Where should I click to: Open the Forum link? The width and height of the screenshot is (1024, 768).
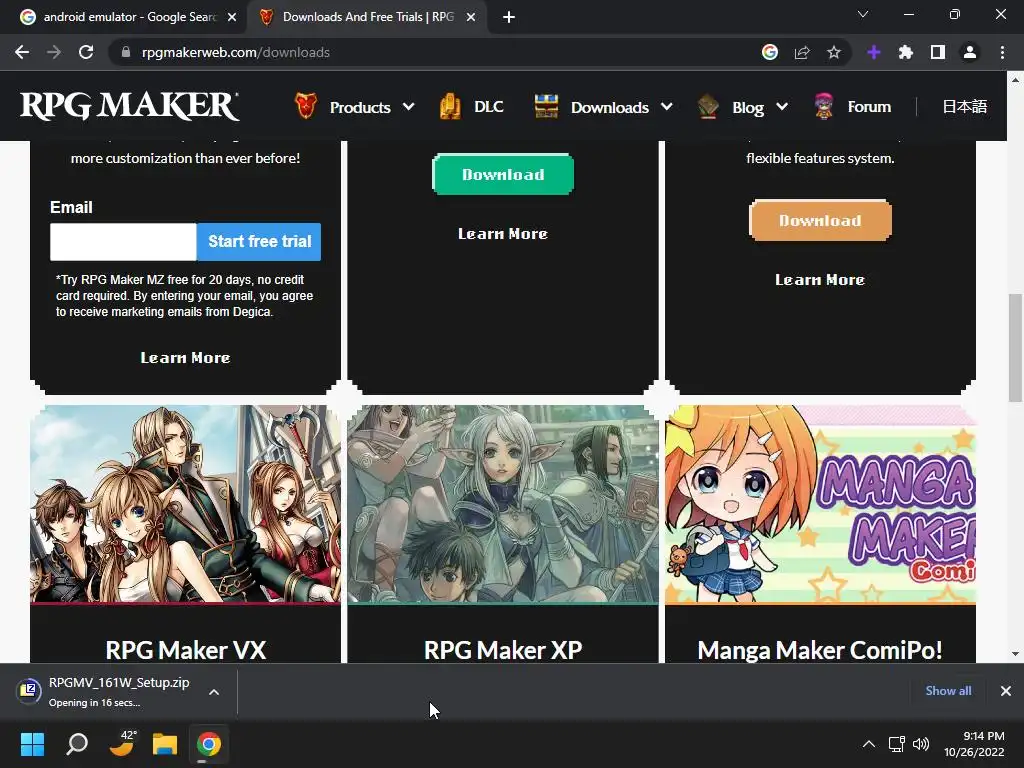869,106
